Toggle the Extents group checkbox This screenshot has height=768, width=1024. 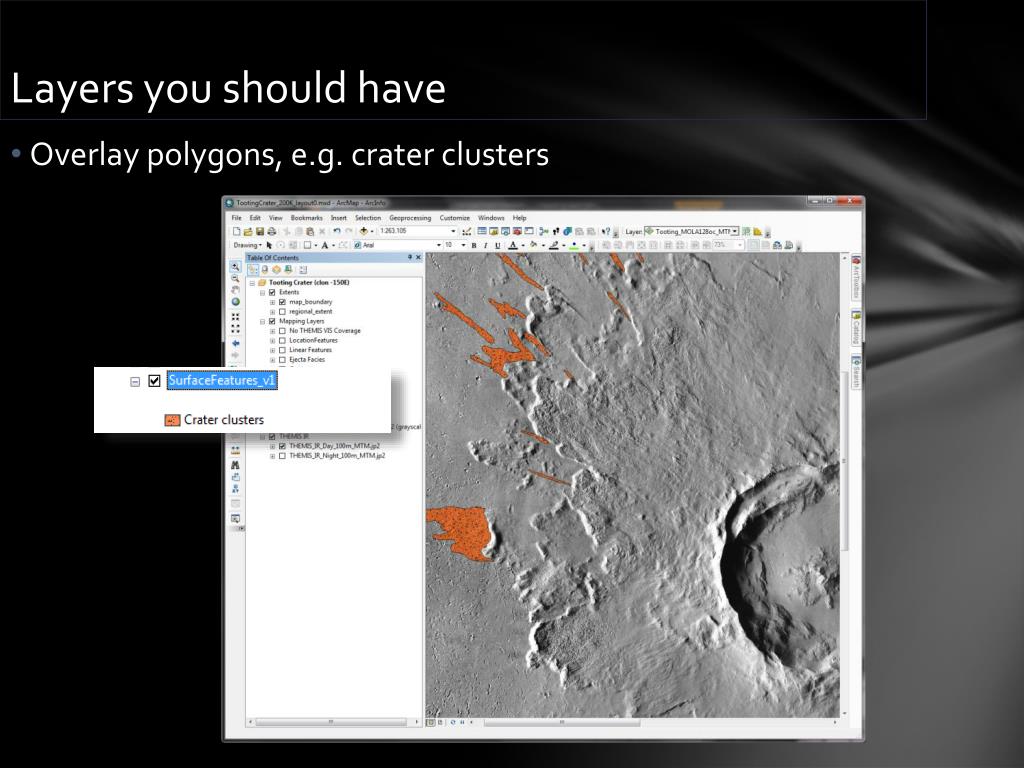(272, 293)
